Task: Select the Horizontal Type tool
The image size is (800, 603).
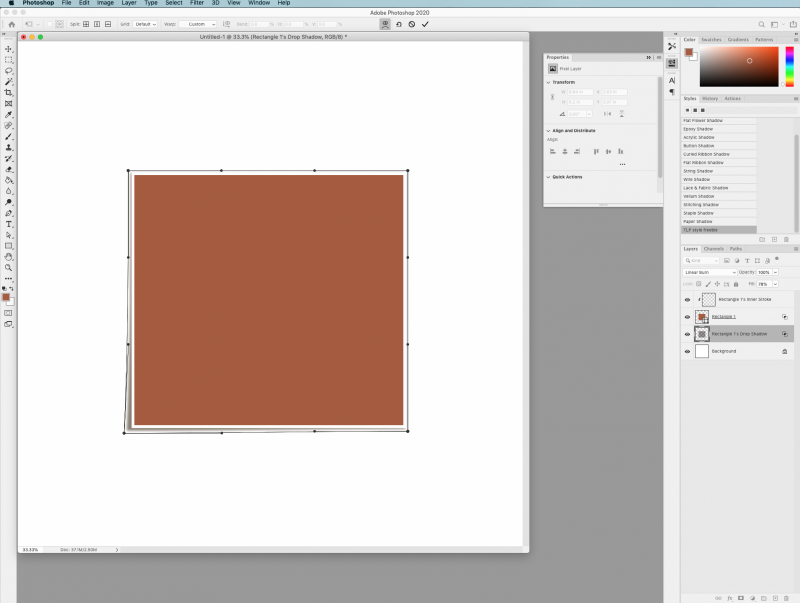Action: [x=9, y=224]
